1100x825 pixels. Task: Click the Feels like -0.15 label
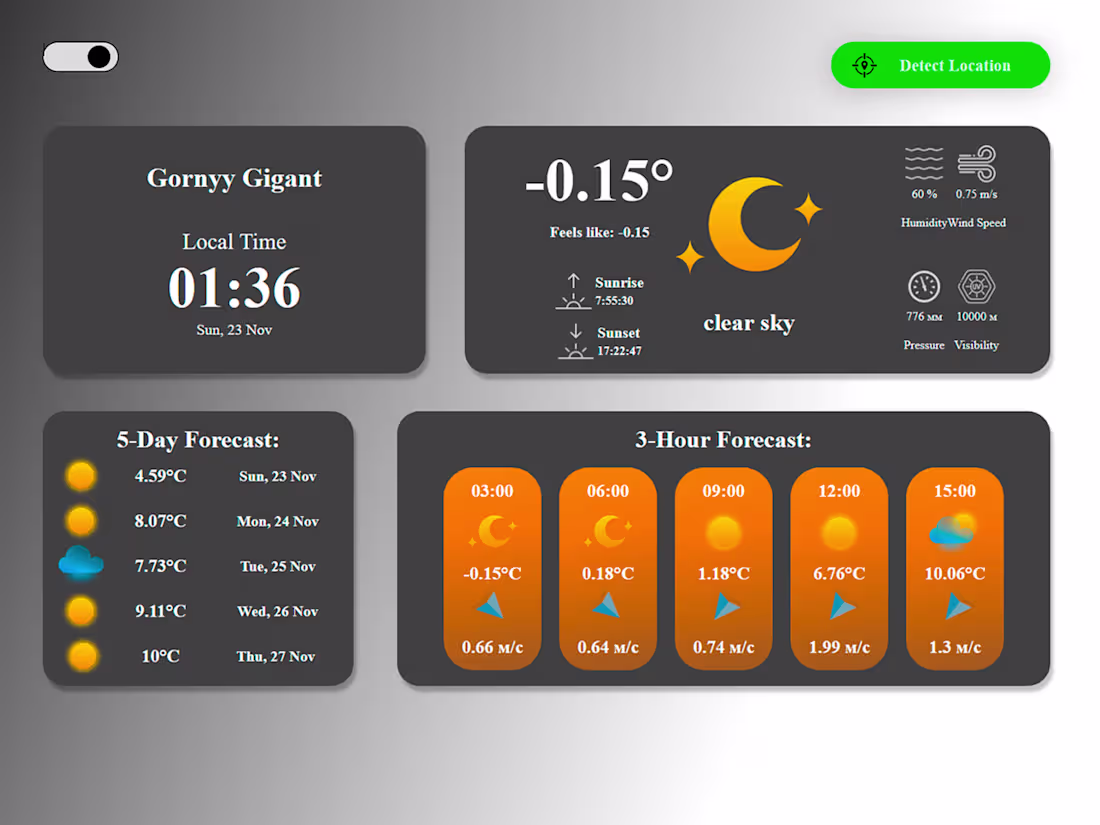coord(600,232)
